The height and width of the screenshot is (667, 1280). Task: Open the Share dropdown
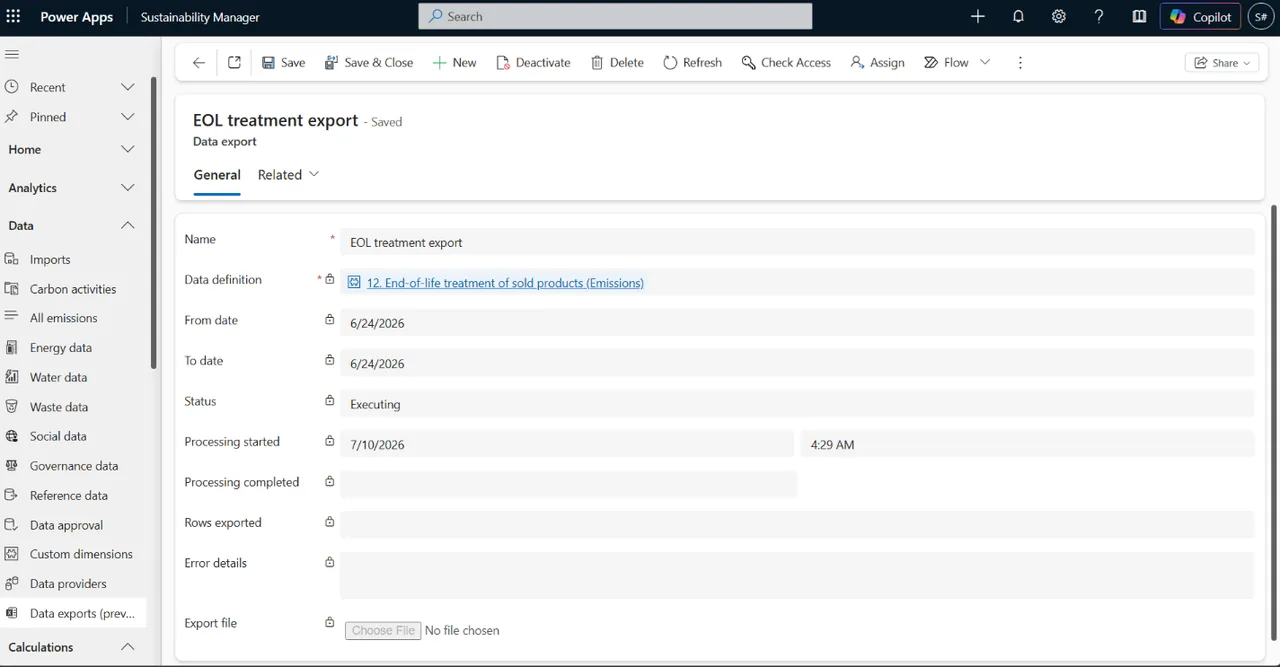[1222, 62]
